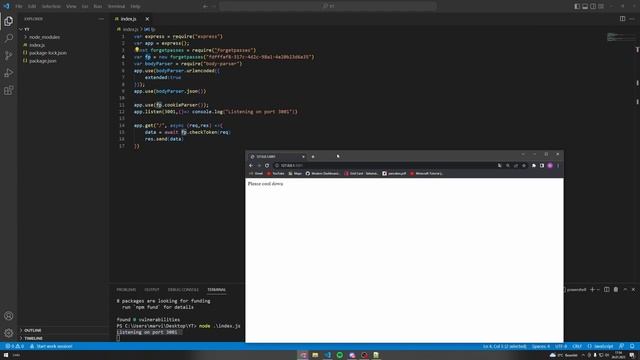Switch to the Problems panel tab
640x360 pixels.
point(126,289)
